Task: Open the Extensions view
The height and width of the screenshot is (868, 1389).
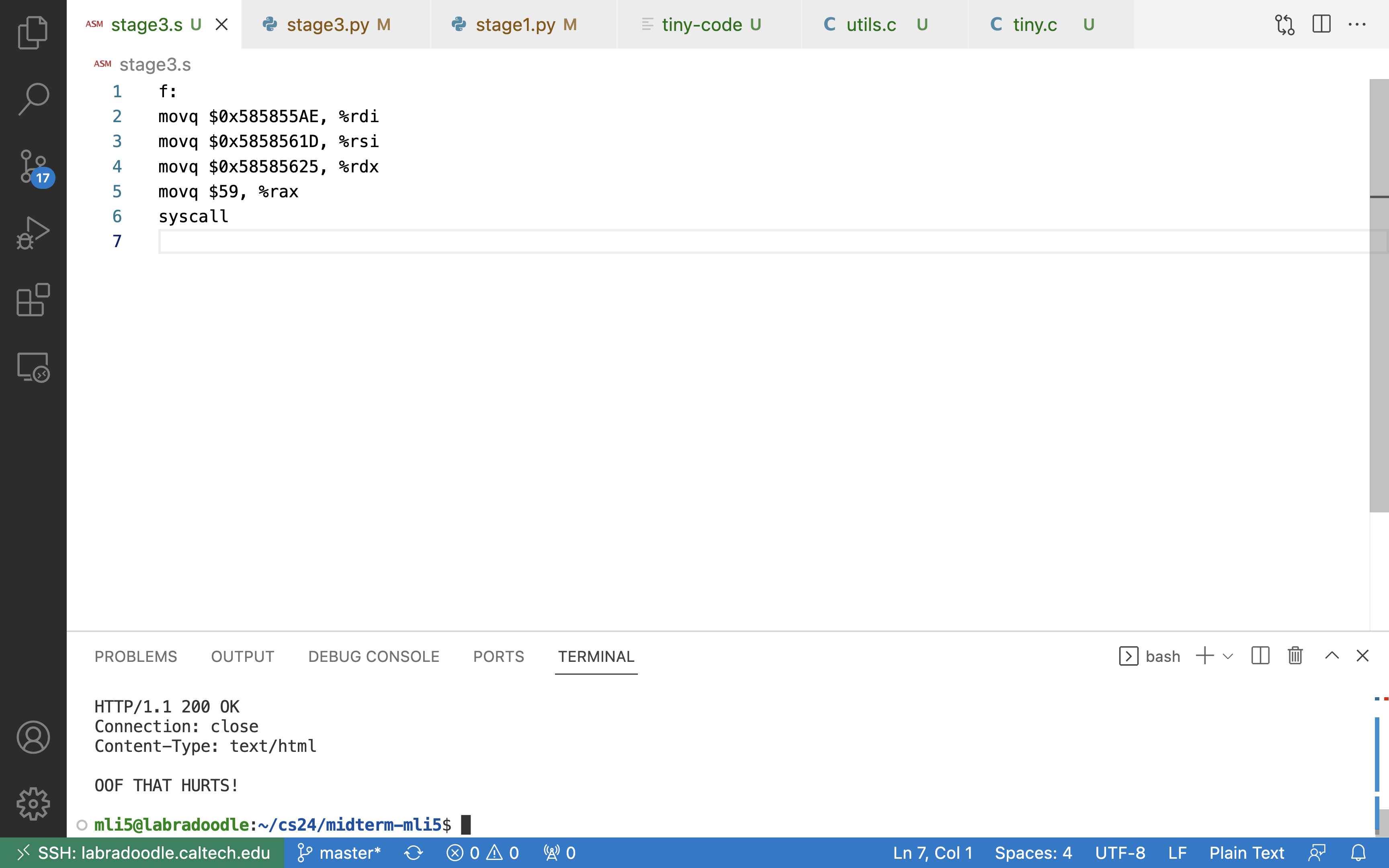Action: pos(33,300)
